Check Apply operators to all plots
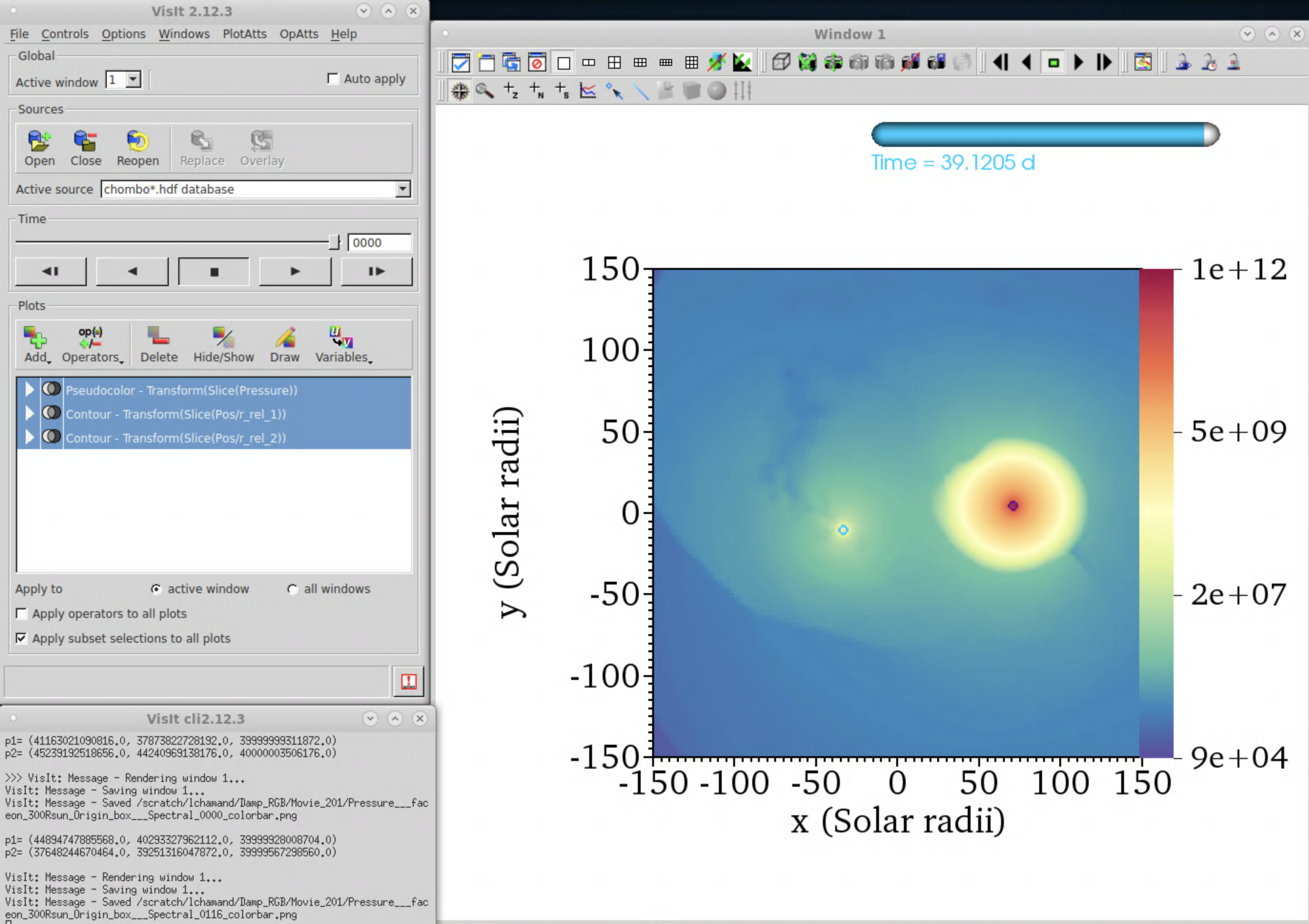 coord(21,614)
